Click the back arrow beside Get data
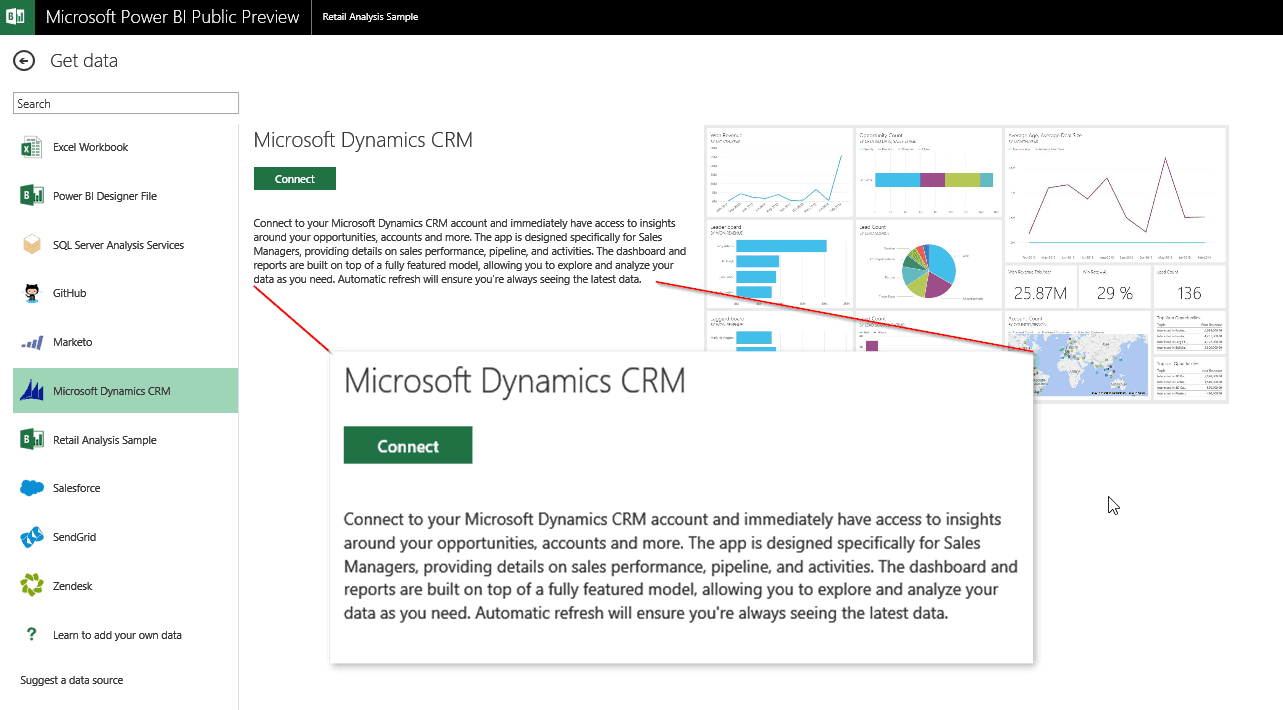 24,61
